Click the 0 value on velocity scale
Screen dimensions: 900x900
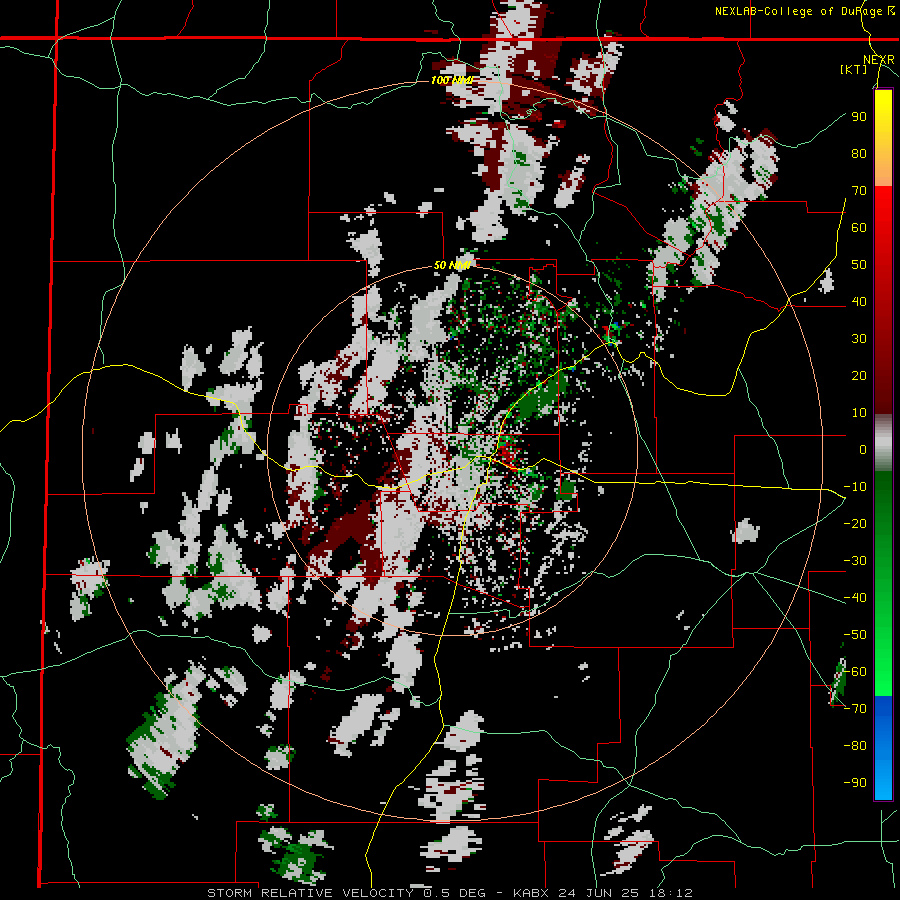(863, 450)
